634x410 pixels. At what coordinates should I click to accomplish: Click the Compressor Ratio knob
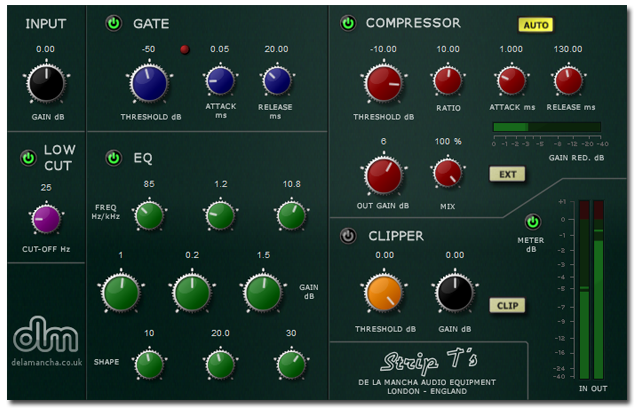448,81
